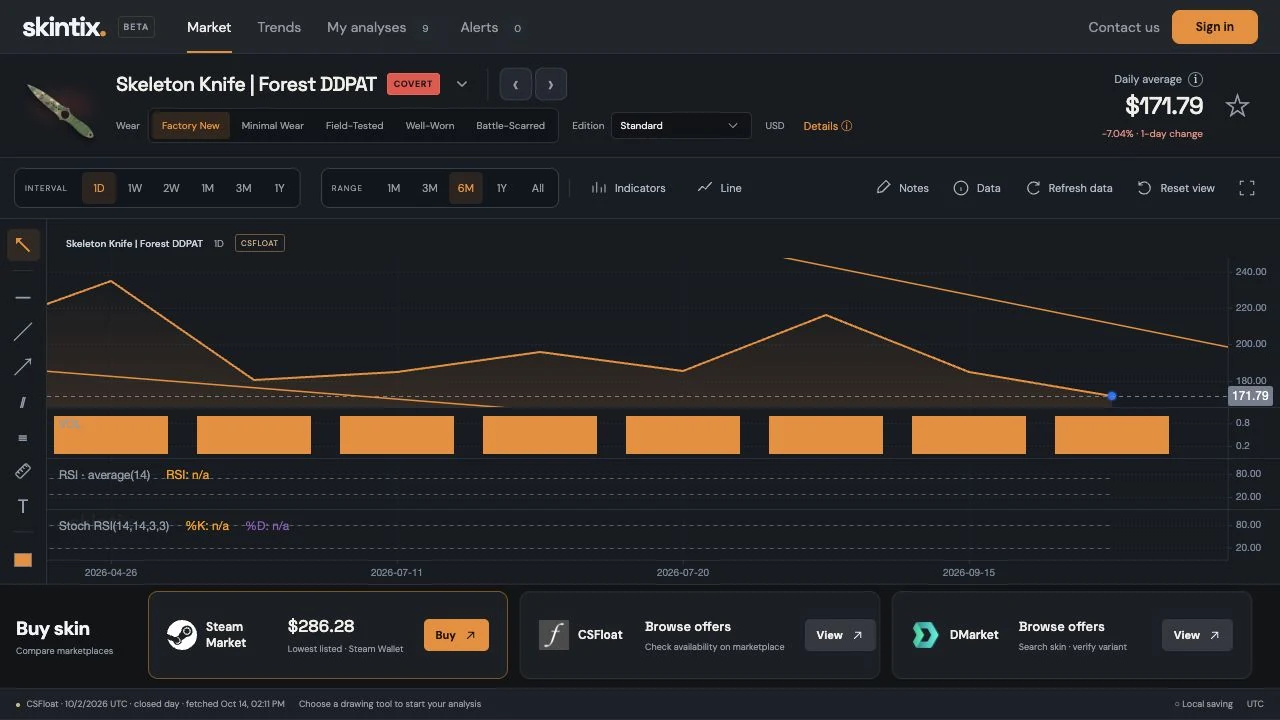Open the Alerts tab

click(x=491, y=27)
